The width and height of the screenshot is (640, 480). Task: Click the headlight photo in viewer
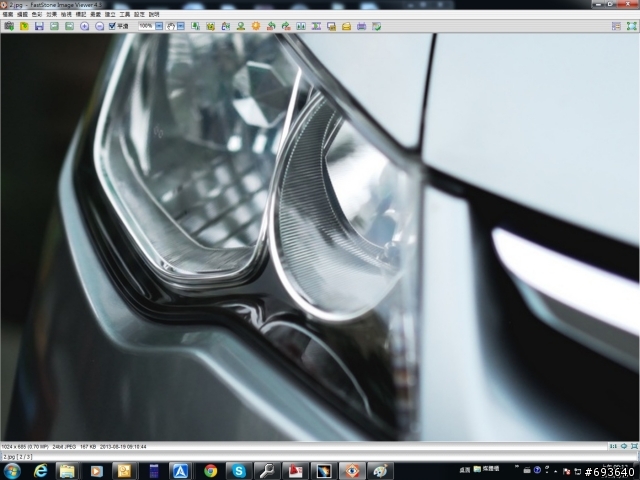pos(320,235)
